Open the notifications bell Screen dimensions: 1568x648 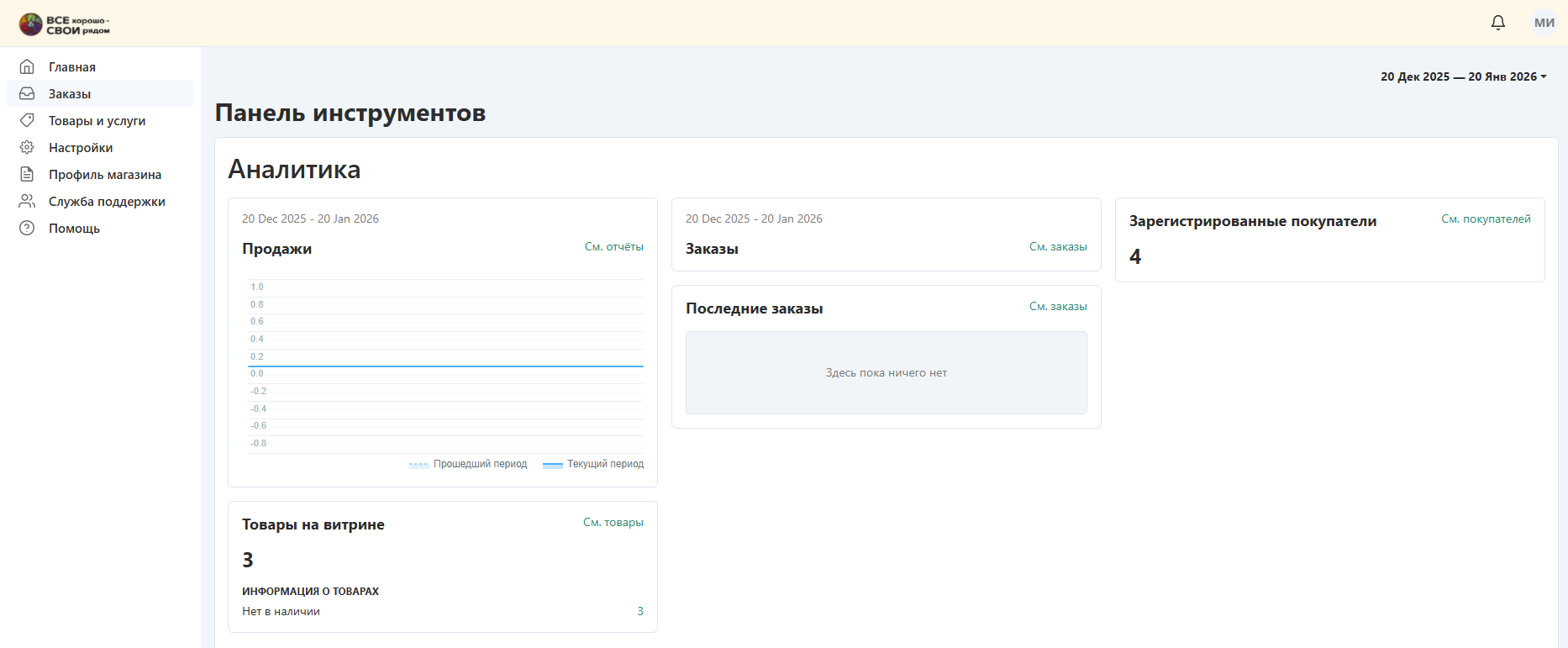[x=1497, y=23]
